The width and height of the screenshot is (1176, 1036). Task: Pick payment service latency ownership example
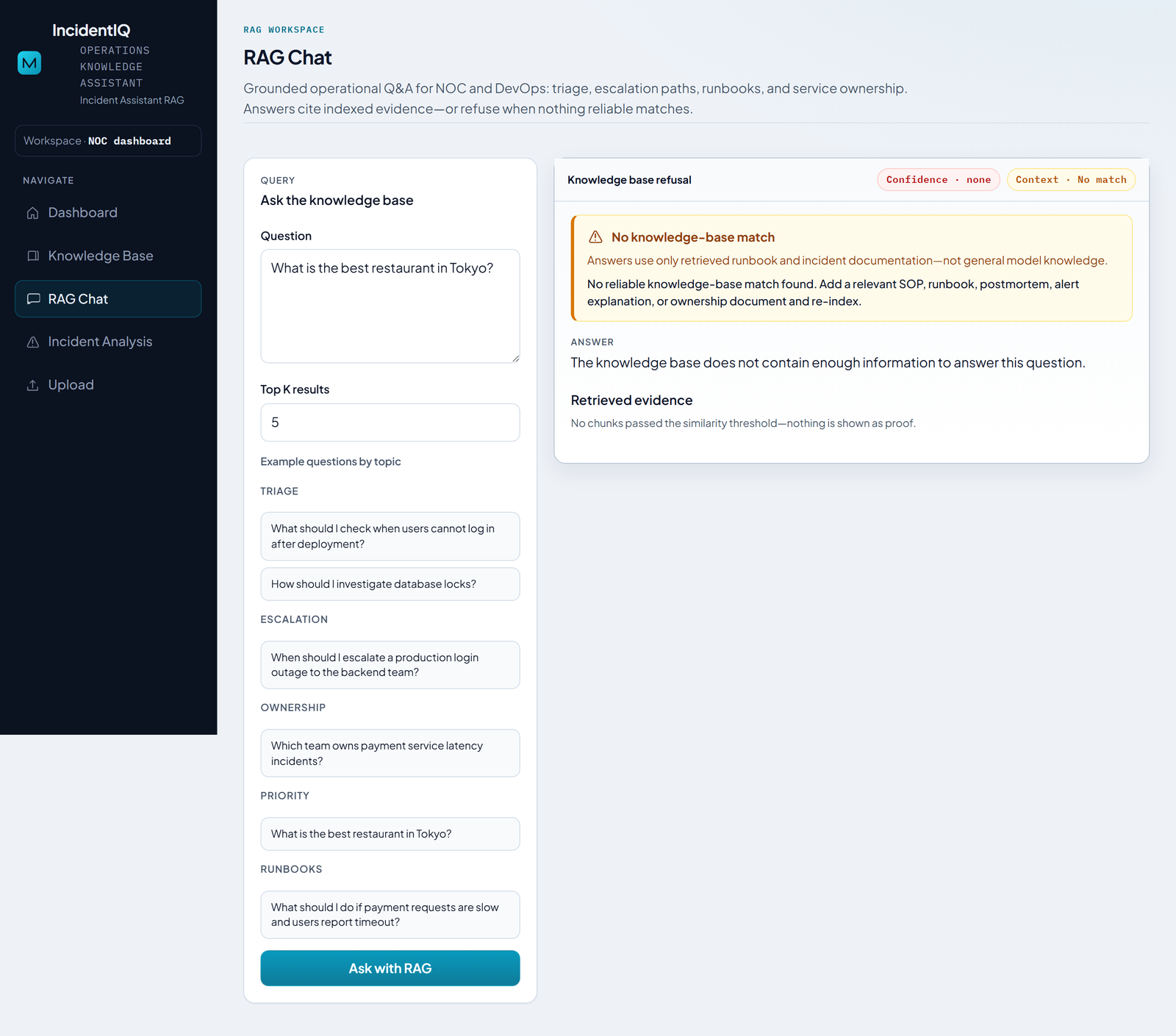pyautogui.click(x=390, y=753)
